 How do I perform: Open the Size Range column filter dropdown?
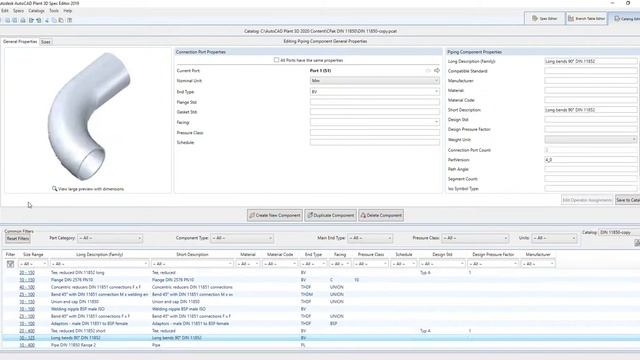coord(33,264)
